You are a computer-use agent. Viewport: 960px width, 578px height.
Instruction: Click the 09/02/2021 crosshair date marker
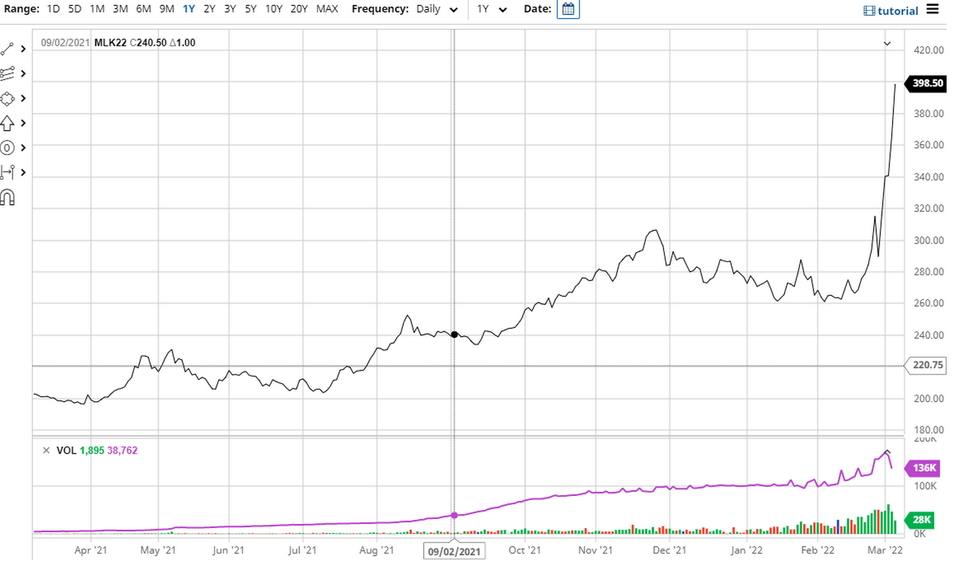pyautogui.click(x=455, y=549)
